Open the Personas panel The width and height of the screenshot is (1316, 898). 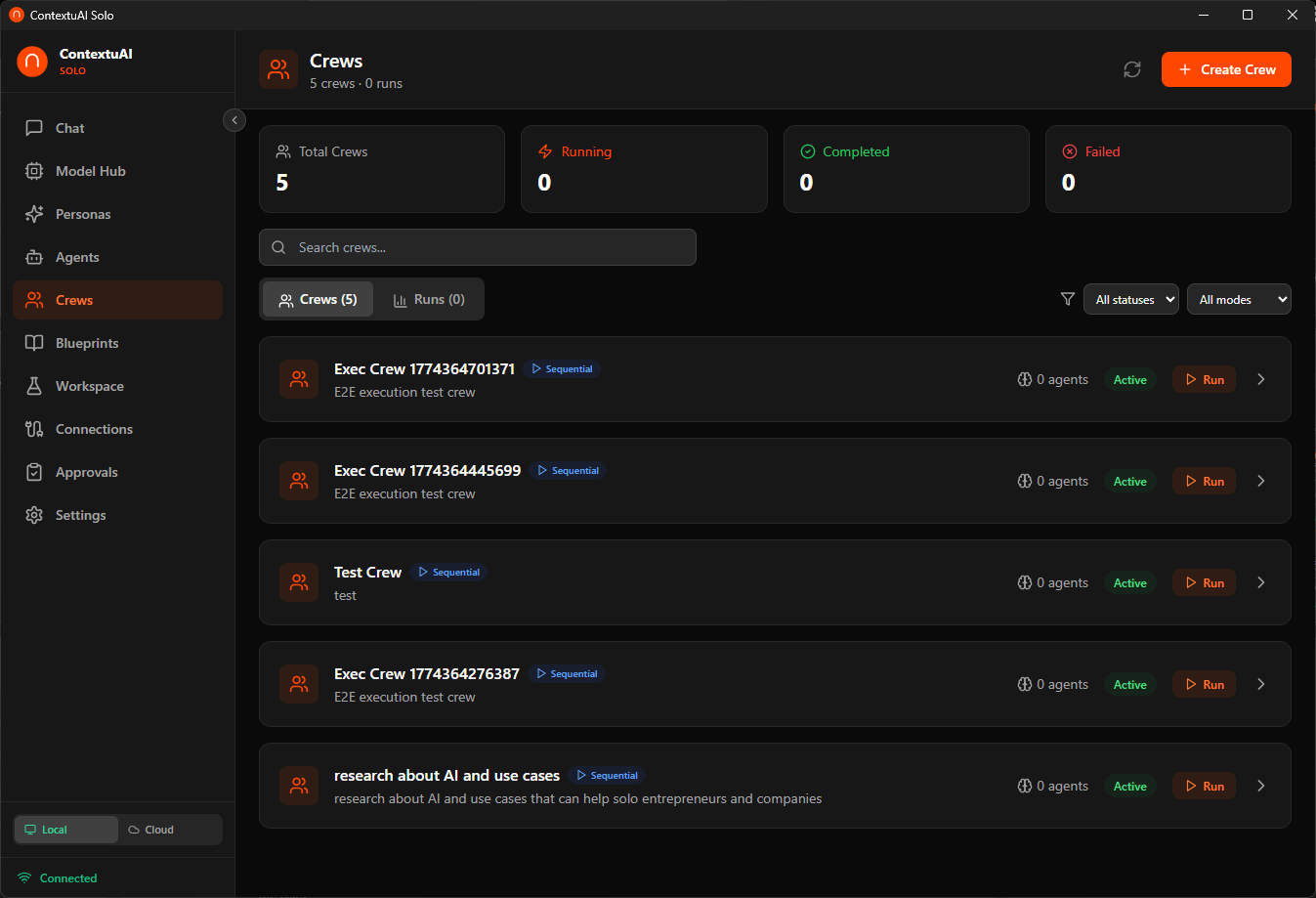[x=84, y=214]
